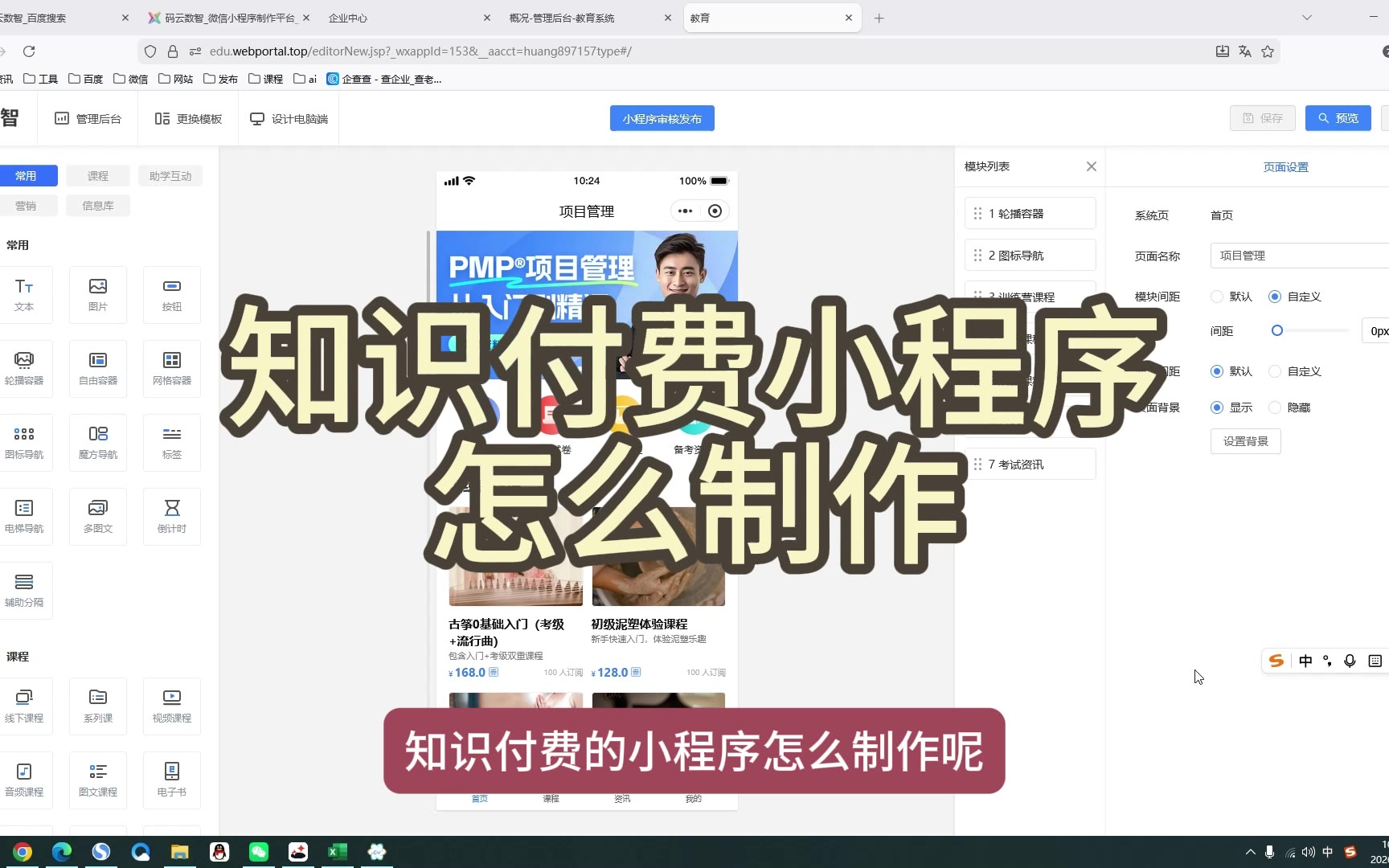Open the phone preview's three-dot menu
The image size is (1389, 868).
pos(685,211)
